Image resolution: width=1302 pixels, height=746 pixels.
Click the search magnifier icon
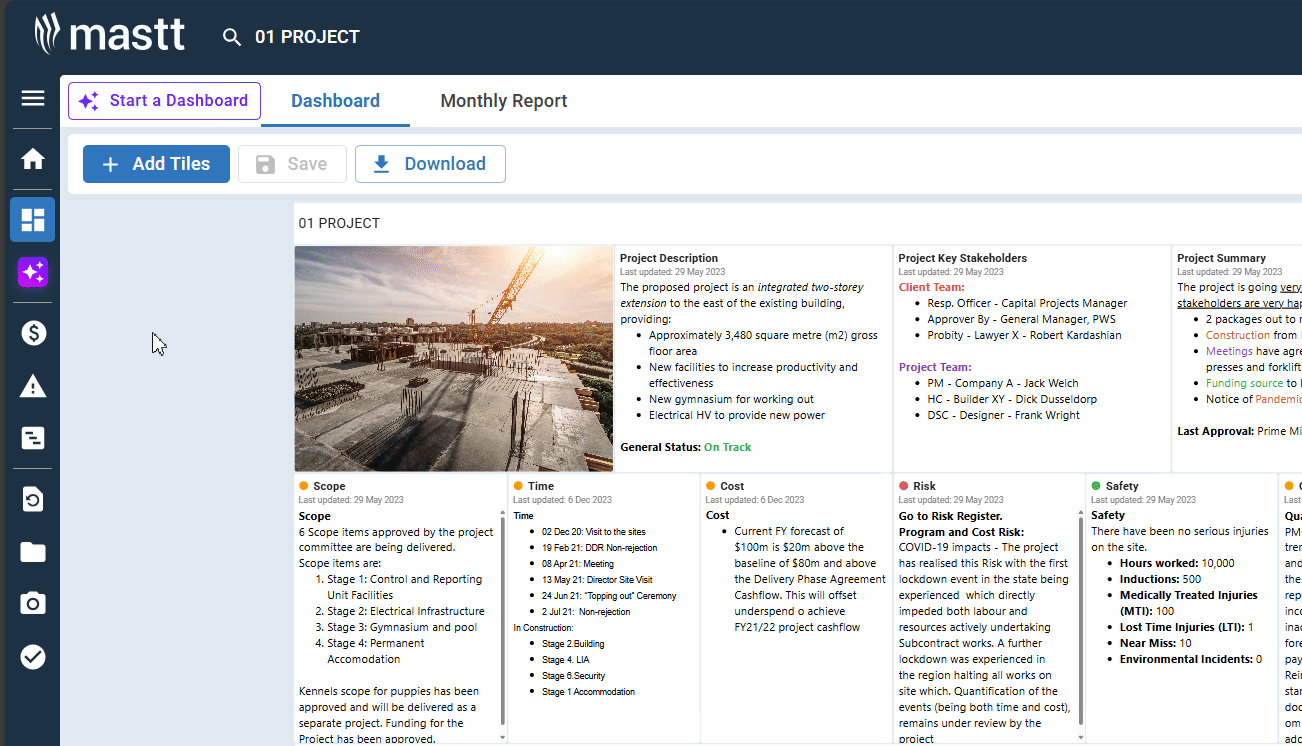(232, 38)
